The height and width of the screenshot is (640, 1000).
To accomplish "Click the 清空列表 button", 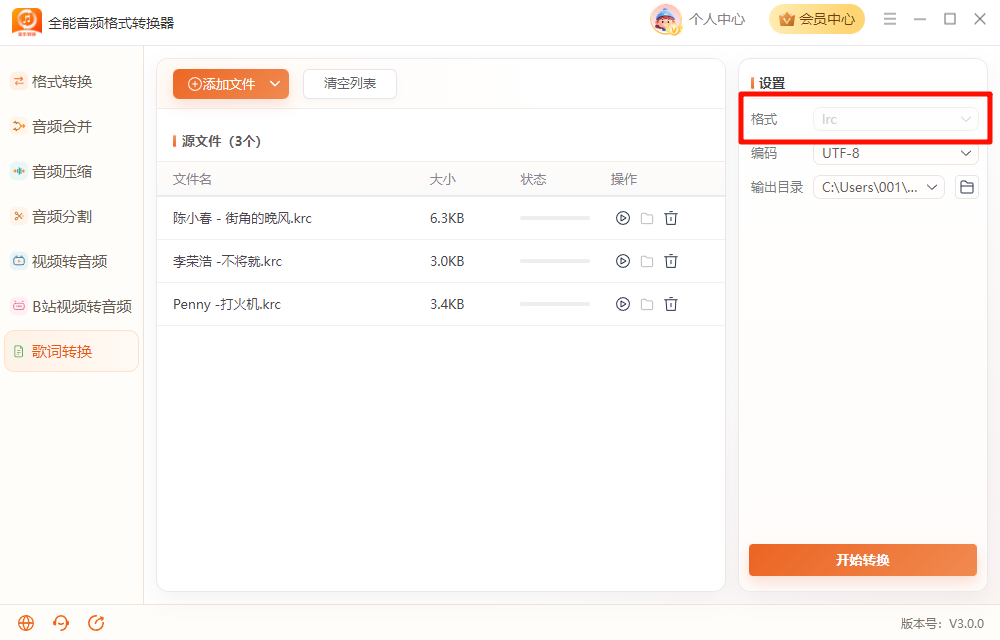I will pos(349,84).
